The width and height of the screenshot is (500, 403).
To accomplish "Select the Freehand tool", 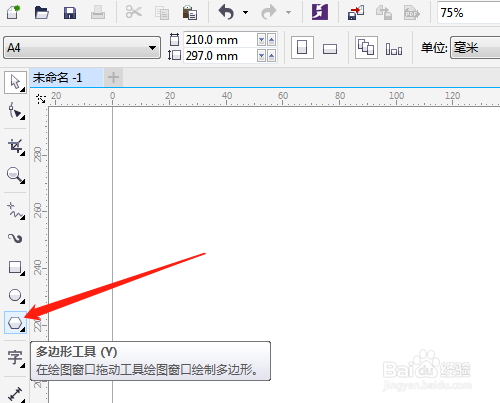I will pyautogui.click(x=15, y=211).
